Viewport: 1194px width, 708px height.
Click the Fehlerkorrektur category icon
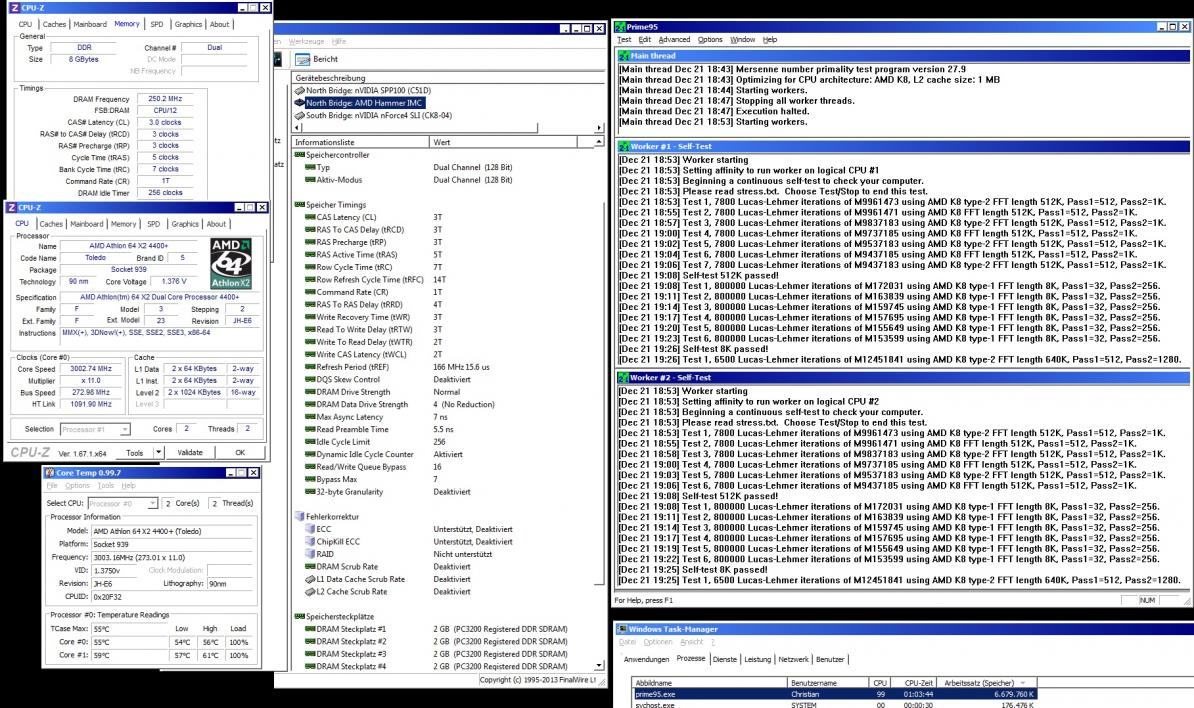click(299, 516)
